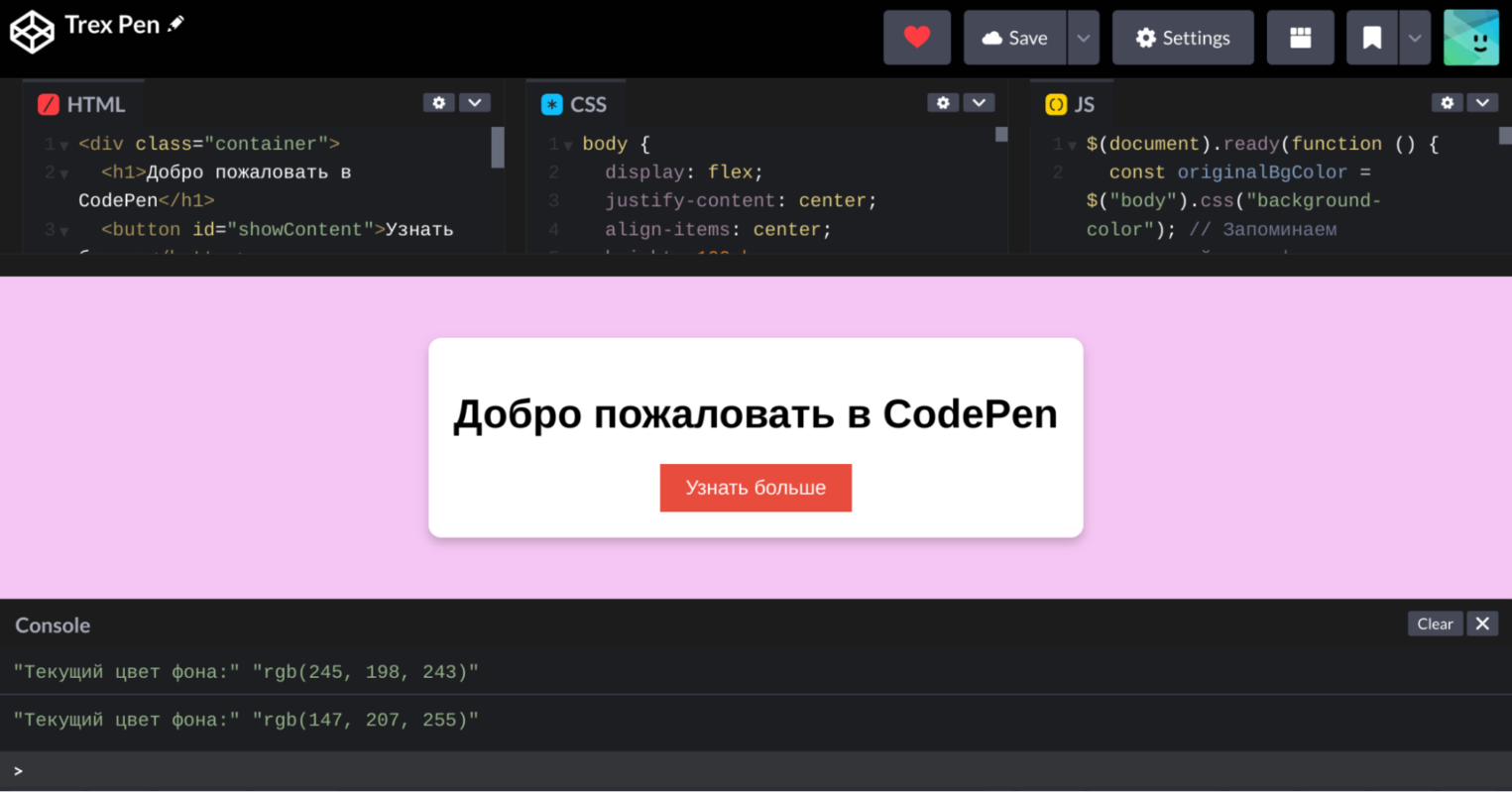
Task: Open the JS panel chevron dropdown
Action: pos(1482,103)
